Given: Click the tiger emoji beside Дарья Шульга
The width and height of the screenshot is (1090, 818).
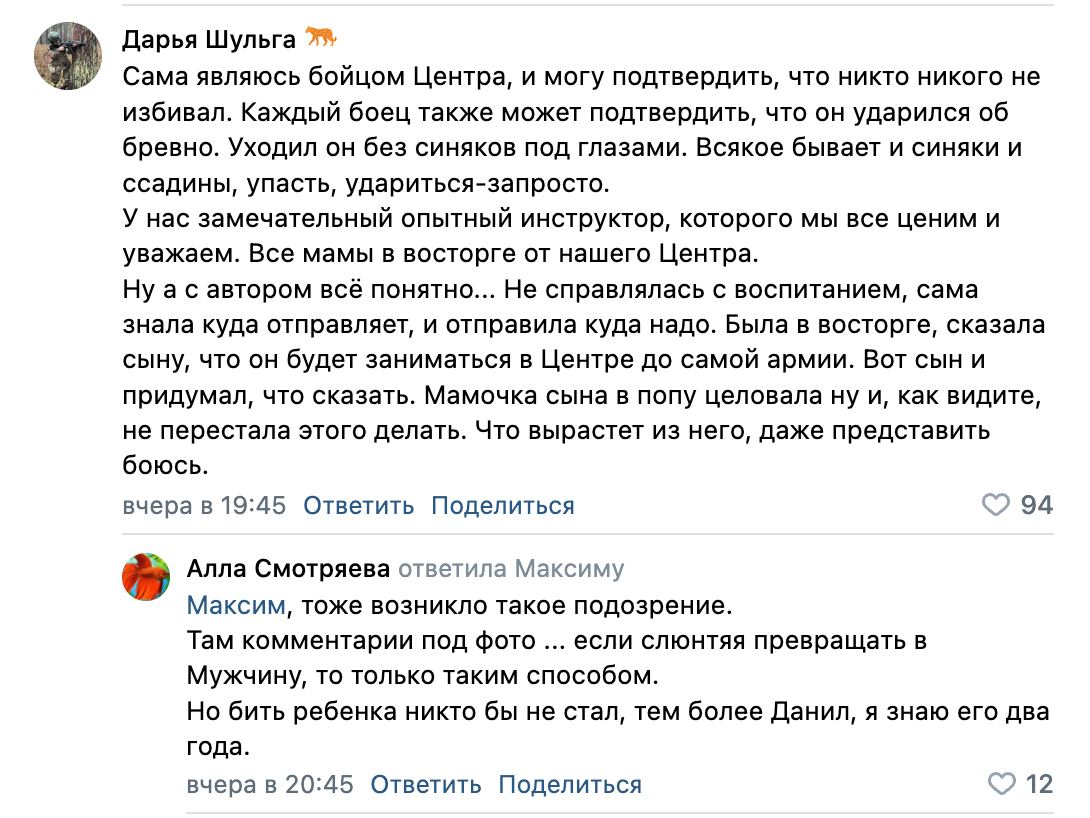Looking at the screenshot, I should 321,37.
